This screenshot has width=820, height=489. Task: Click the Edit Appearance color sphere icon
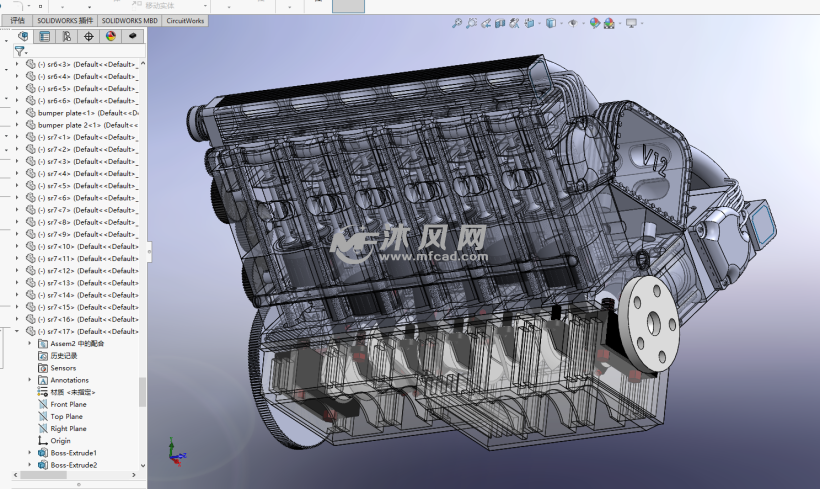click(x=595, y=23)
